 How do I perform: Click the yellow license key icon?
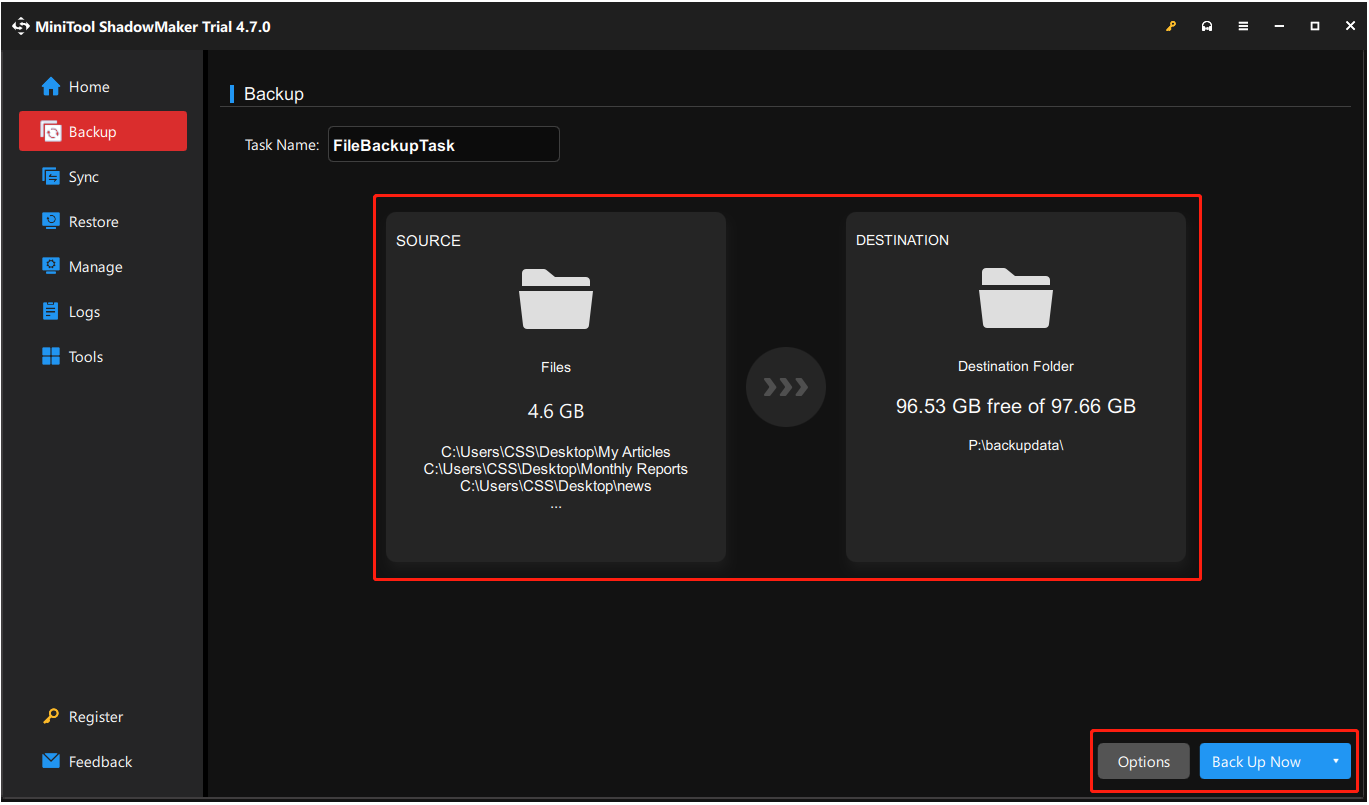[1171, 25]
